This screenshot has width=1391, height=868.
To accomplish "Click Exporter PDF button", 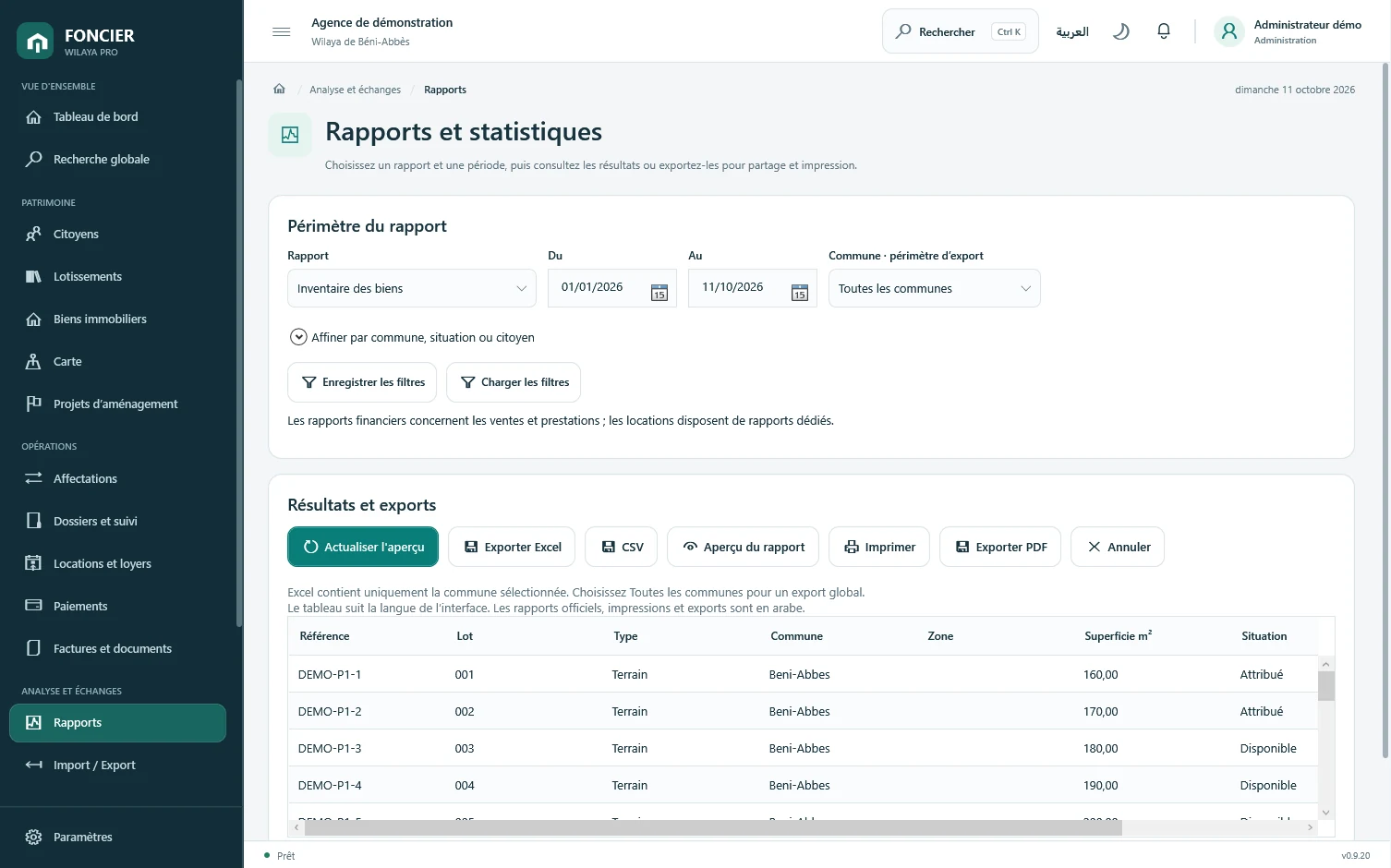I will 1000,548.
